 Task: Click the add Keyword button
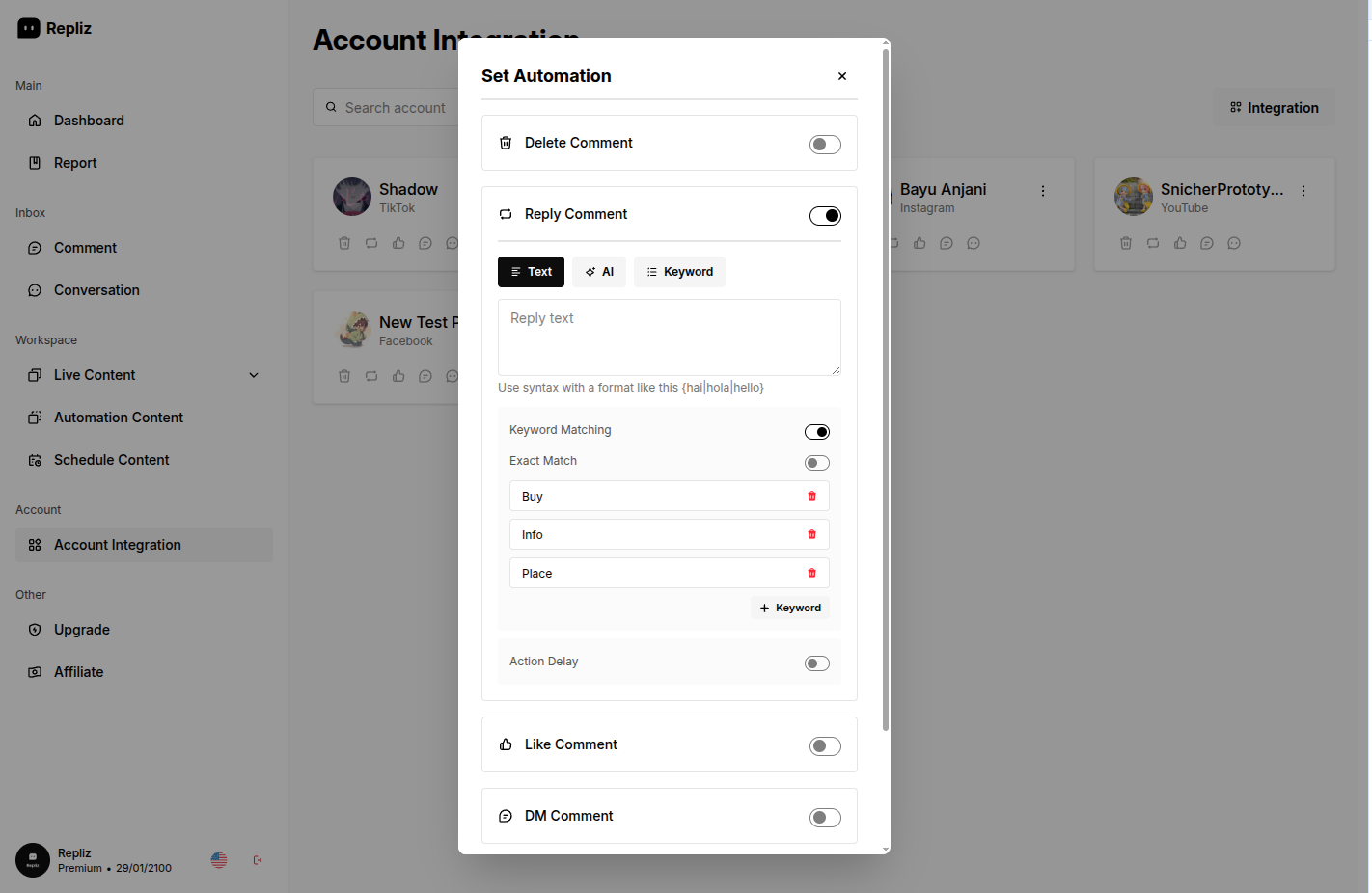click(x=790, y=608)
